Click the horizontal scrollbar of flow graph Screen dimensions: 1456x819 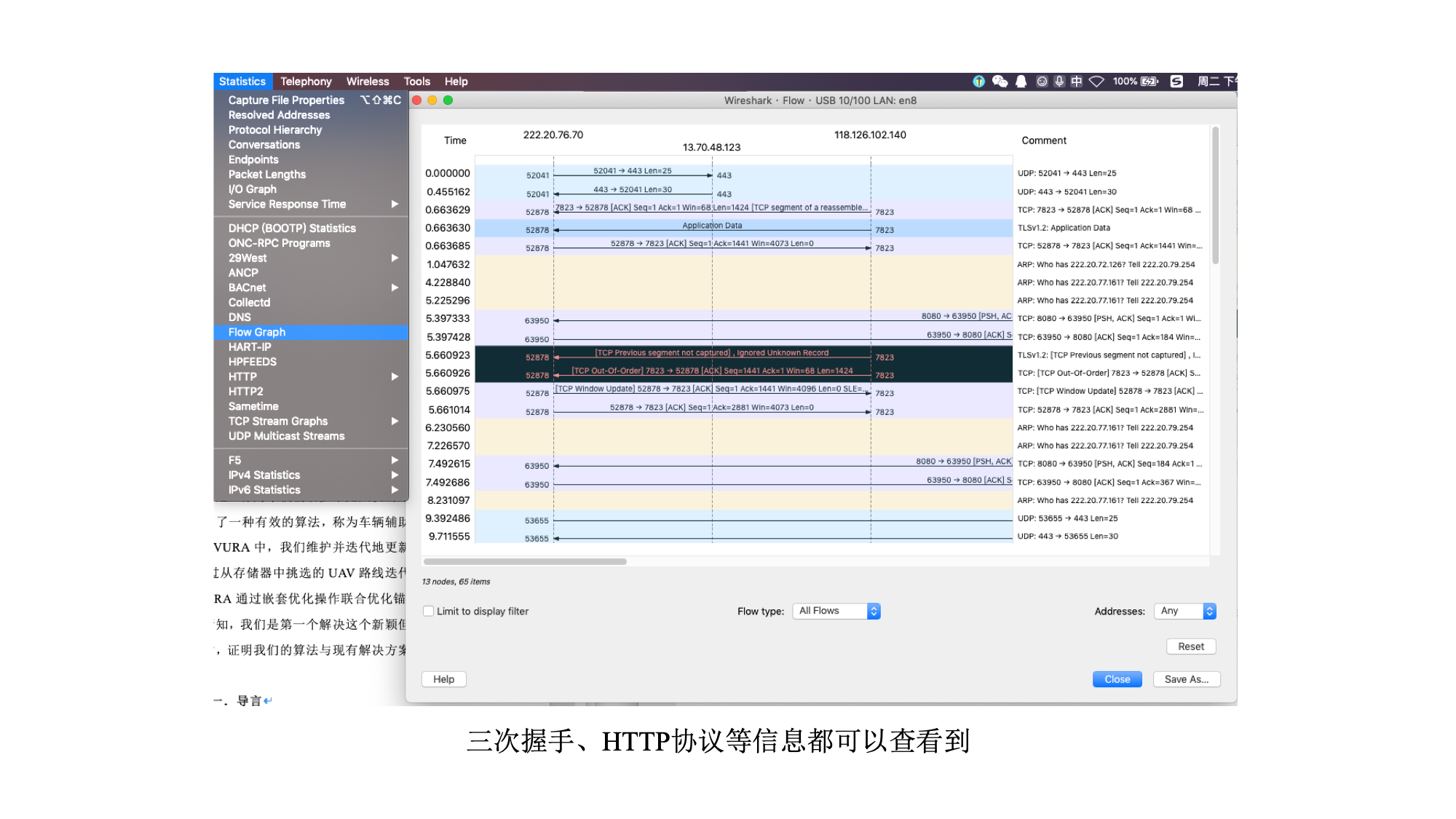[x=525, y=561]
